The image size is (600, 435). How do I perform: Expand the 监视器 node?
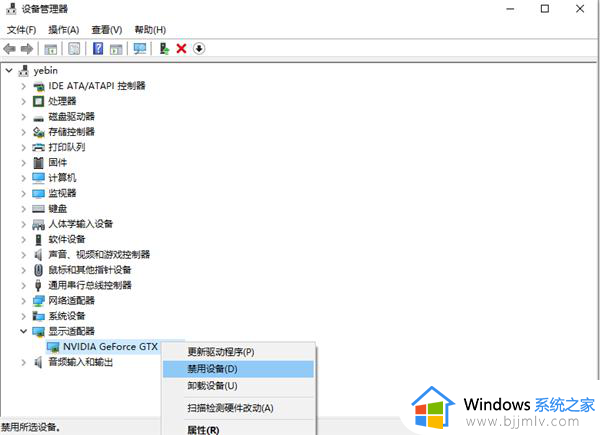point(24,194)
